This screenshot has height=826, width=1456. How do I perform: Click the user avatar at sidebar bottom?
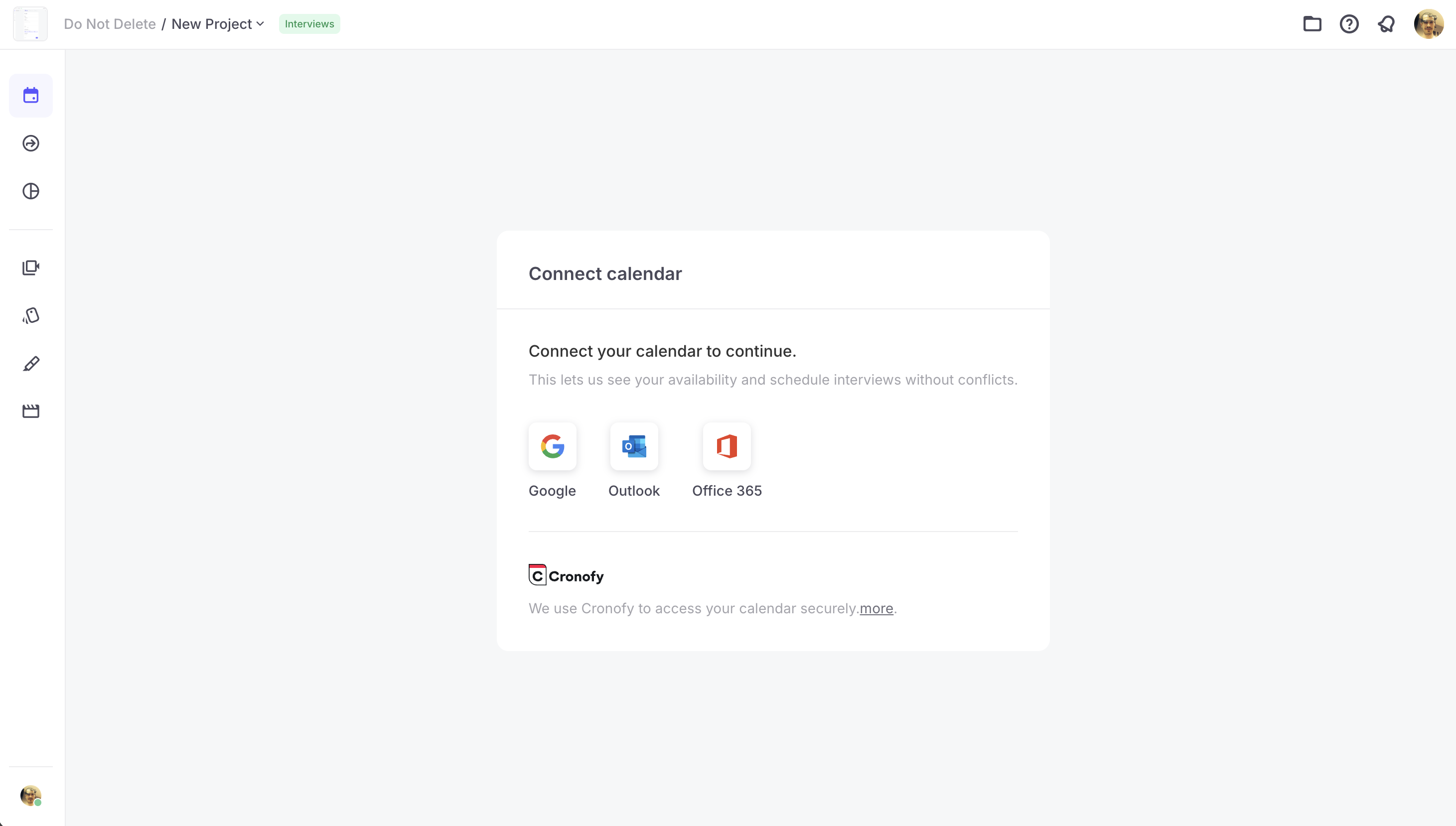click(30, 796)
